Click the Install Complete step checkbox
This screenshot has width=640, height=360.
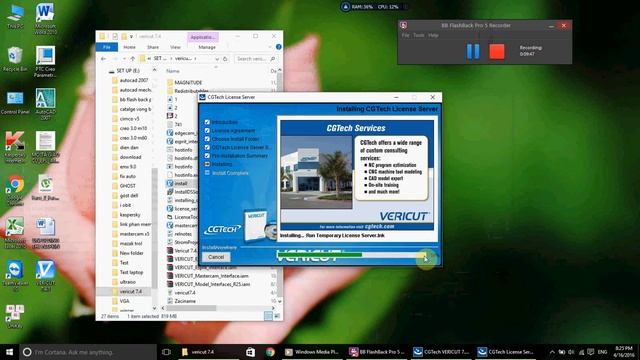click(x=207, y=173)
